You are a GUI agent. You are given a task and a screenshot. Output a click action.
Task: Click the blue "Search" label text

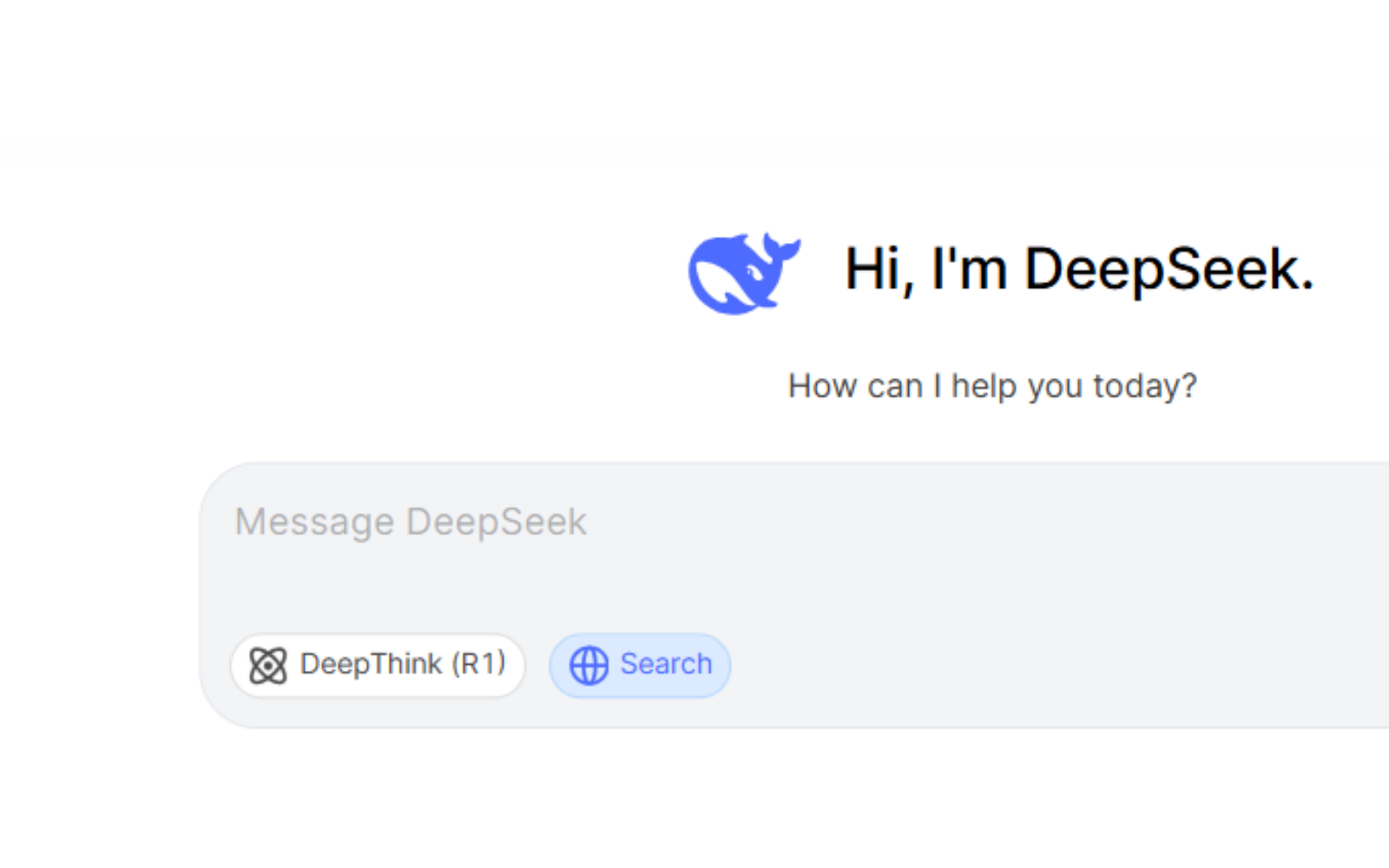coord(666,664)
